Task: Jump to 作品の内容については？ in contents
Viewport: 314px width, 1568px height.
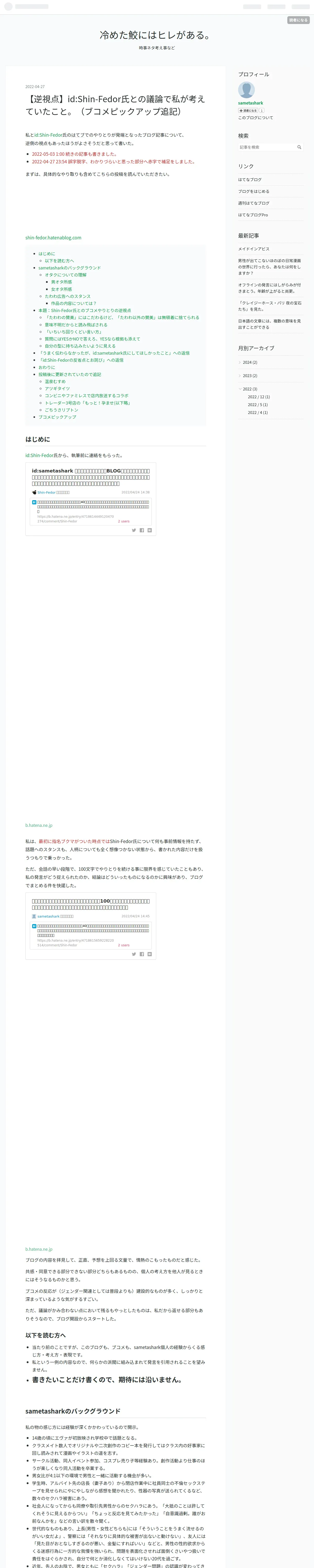Action: tap(74, 303)
